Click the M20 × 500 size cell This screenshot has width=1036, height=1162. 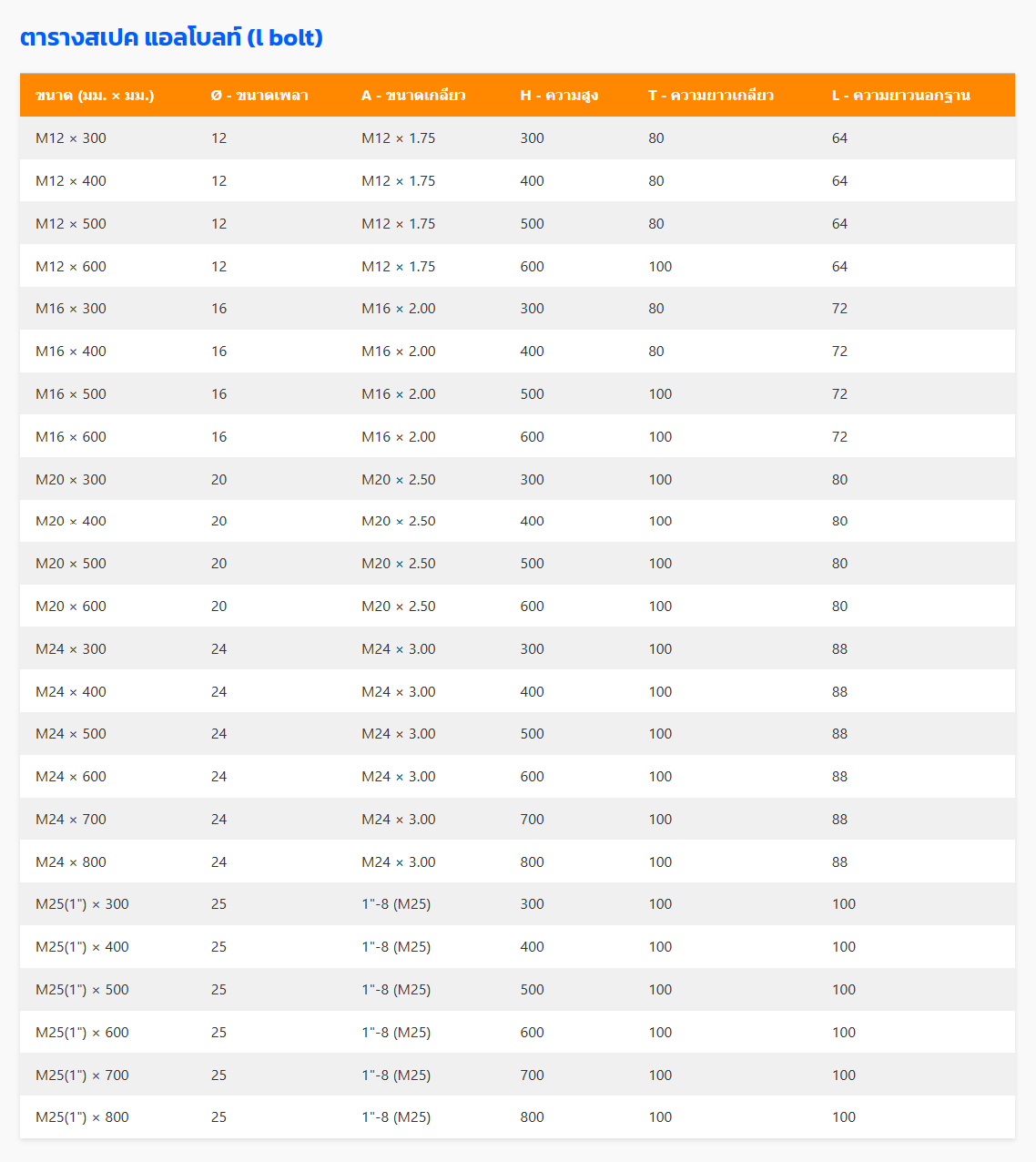coord(71,564)
